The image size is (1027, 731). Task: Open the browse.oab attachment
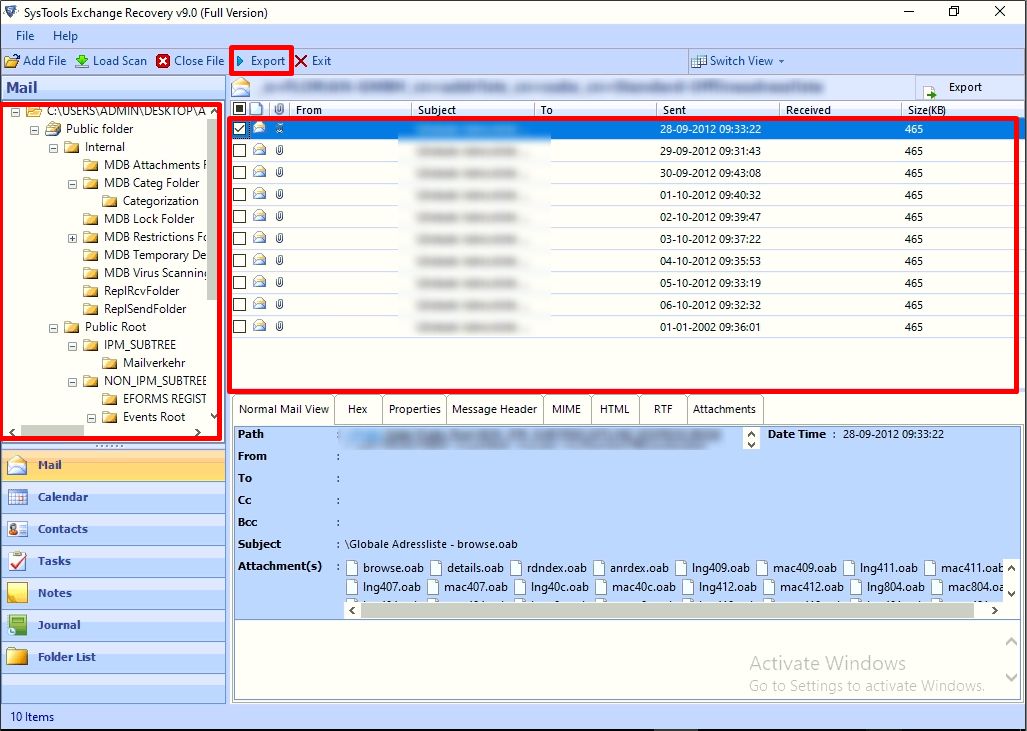[x=385, y=568]
